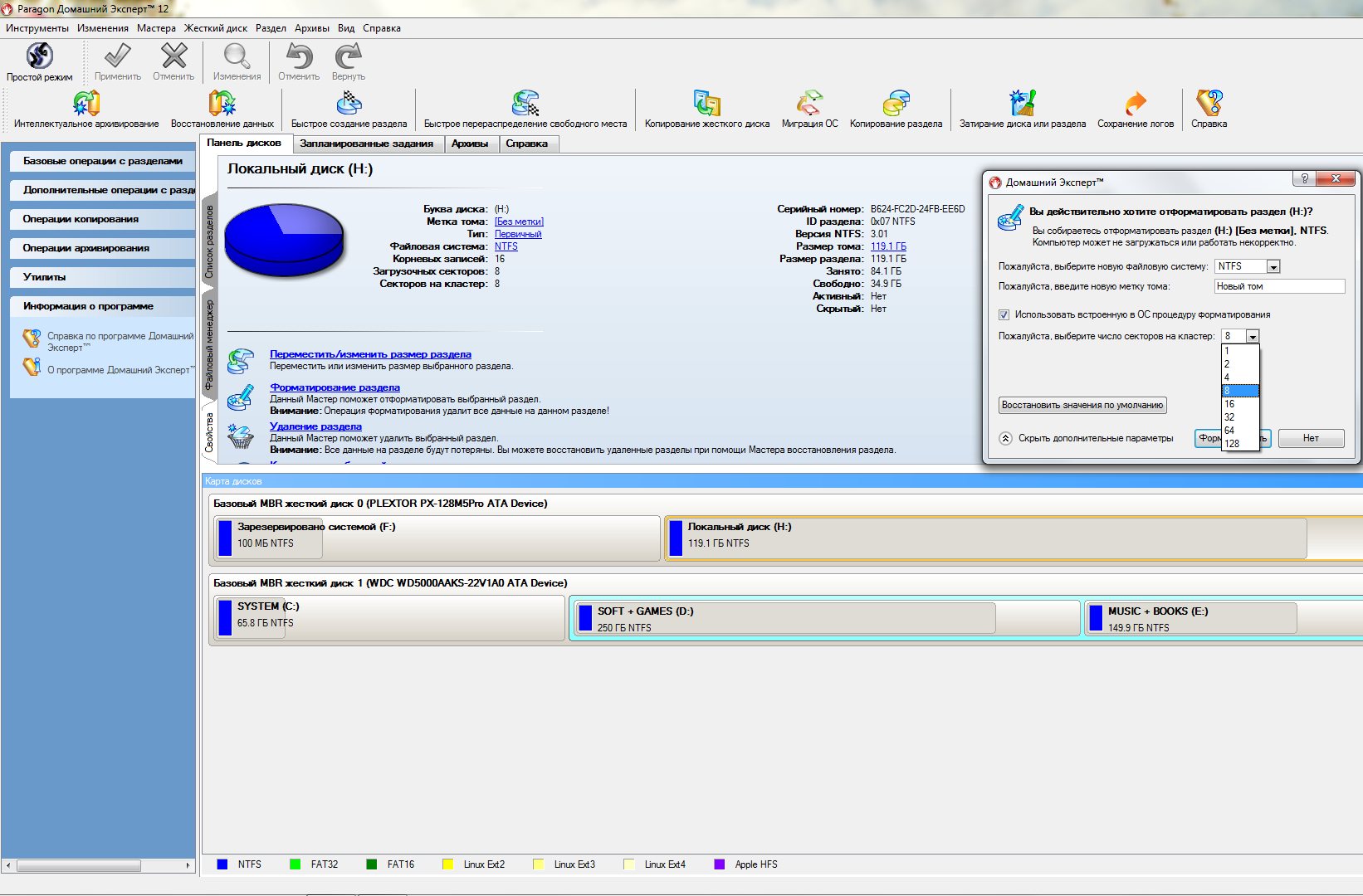Launch Копирование жесткого диска wizard
This screenshot has width=1363, height=896.
point(707,103)
